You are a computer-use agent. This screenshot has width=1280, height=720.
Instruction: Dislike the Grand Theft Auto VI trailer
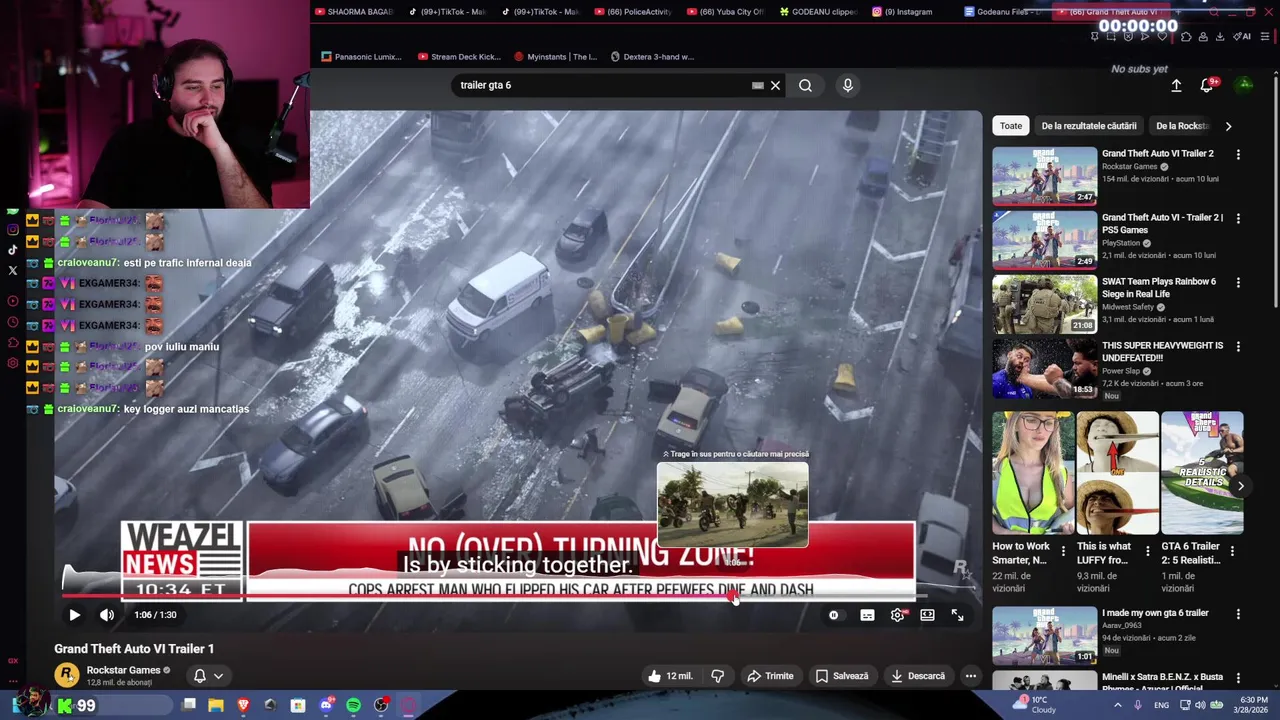pos(717,676)
